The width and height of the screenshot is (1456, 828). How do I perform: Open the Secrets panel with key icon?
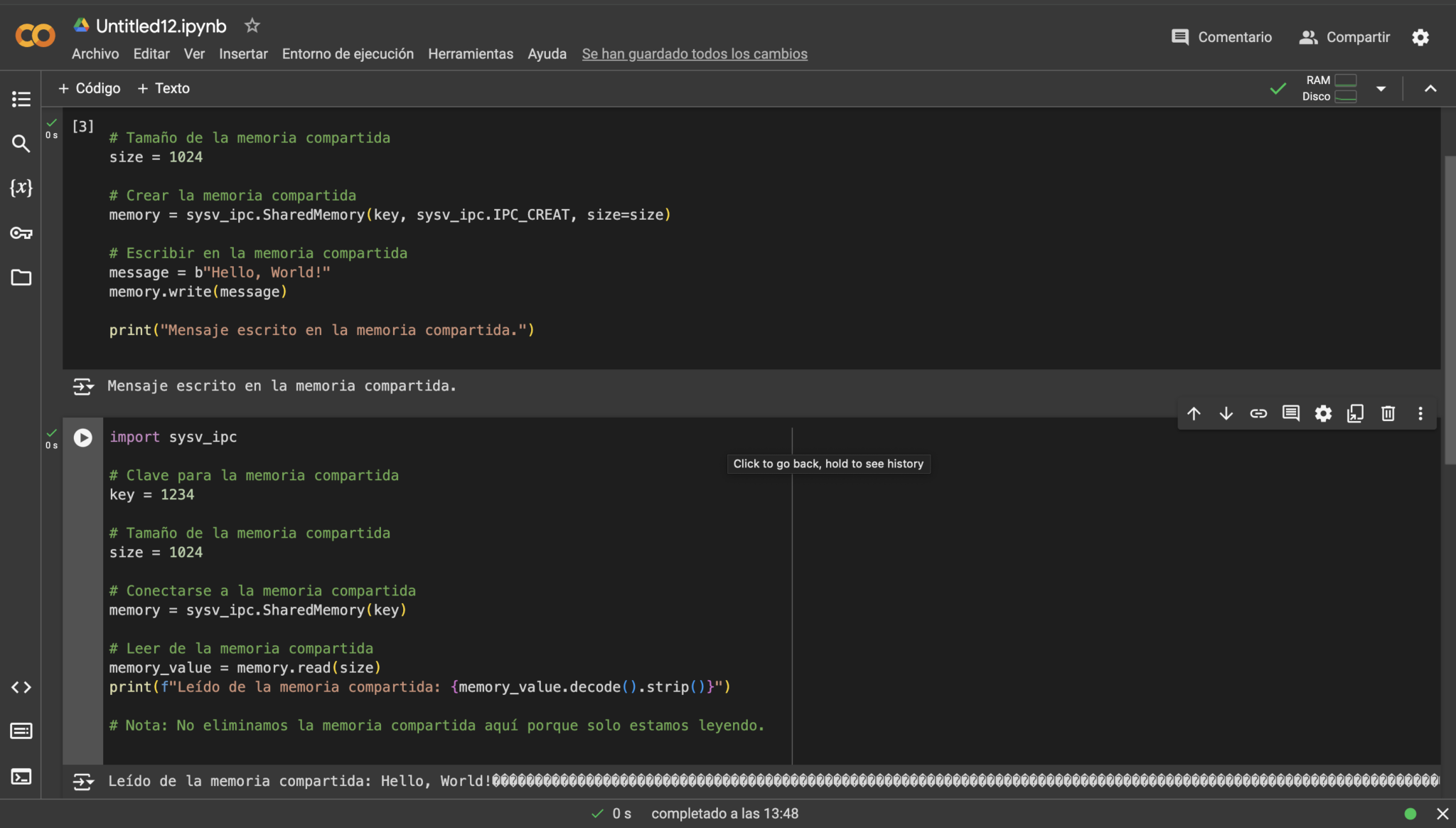coord(21,233)
